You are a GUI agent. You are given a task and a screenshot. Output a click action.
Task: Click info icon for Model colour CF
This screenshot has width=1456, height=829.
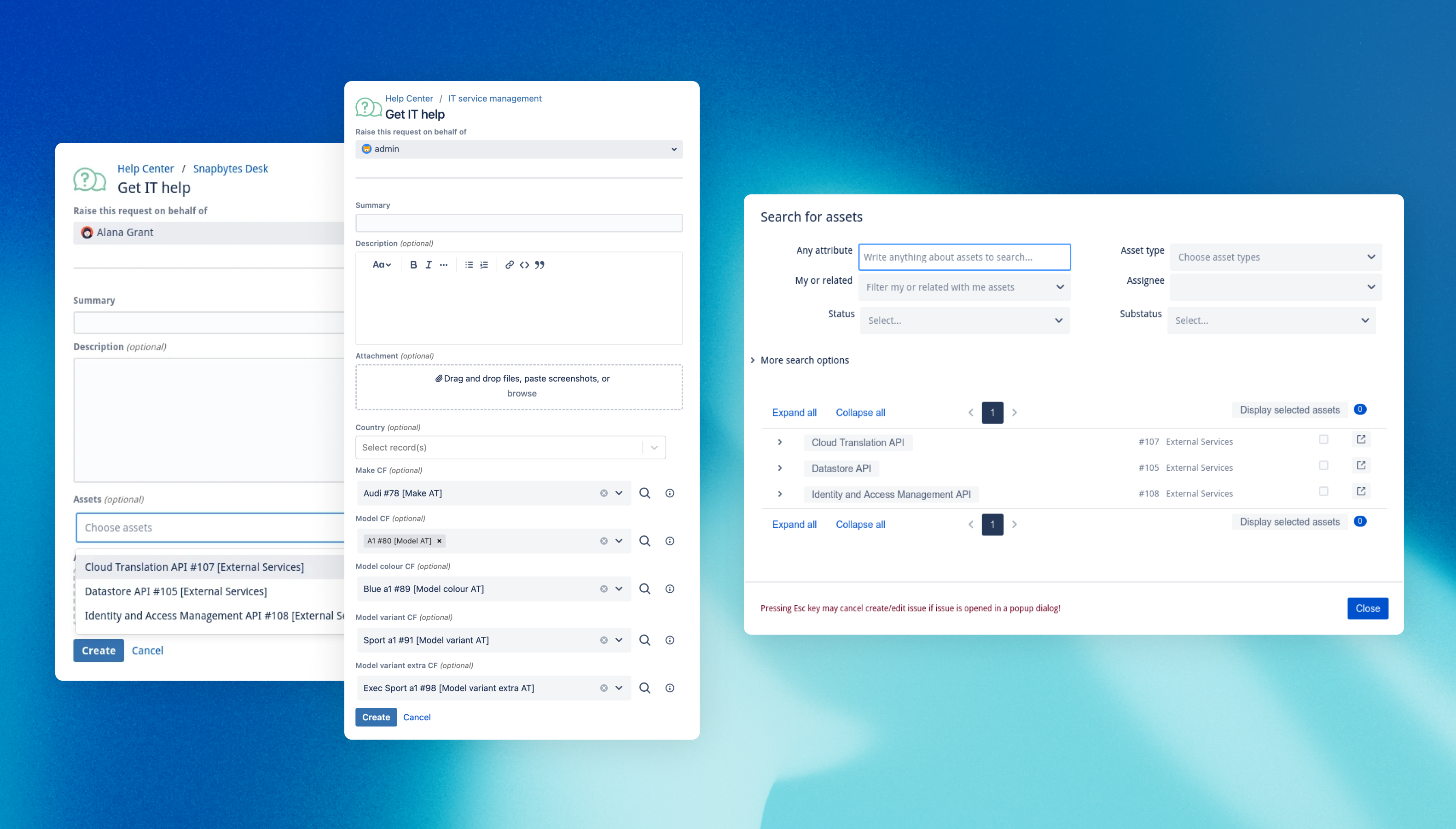pyautogui.click(x=670, y=589)
